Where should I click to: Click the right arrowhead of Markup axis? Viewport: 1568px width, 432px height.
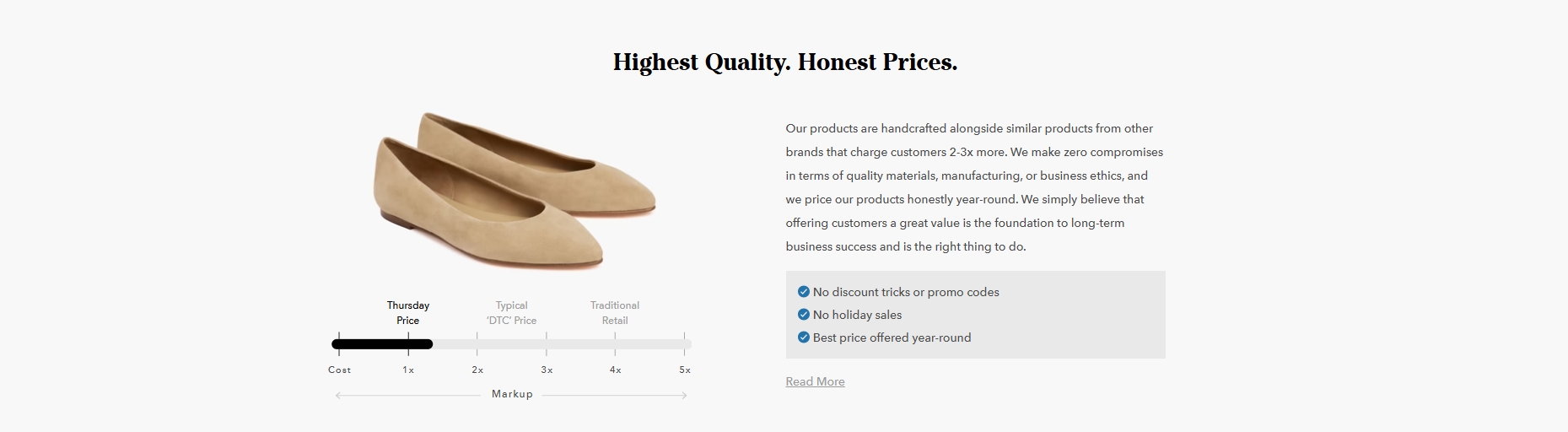[684, 395]
